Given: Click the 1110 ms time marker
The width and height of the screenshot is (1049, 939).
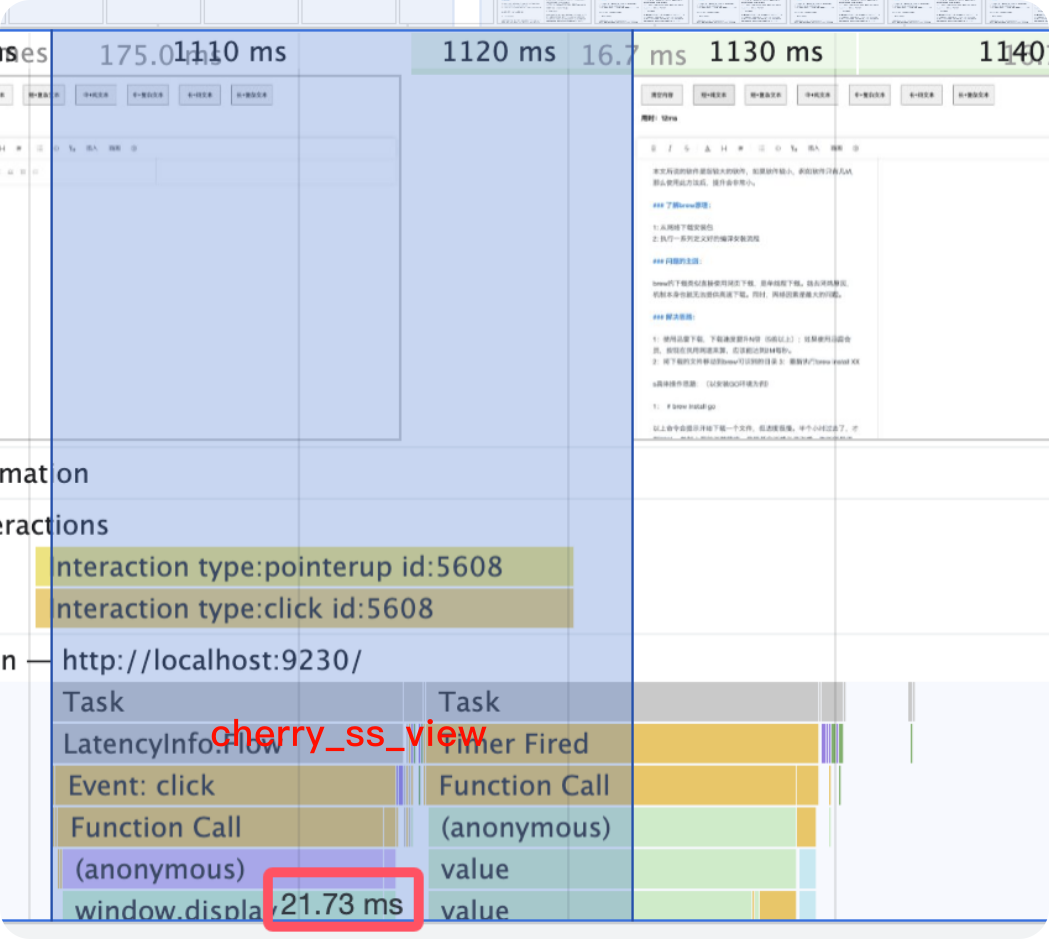Looking at the screenshot, I should [229, 52].
